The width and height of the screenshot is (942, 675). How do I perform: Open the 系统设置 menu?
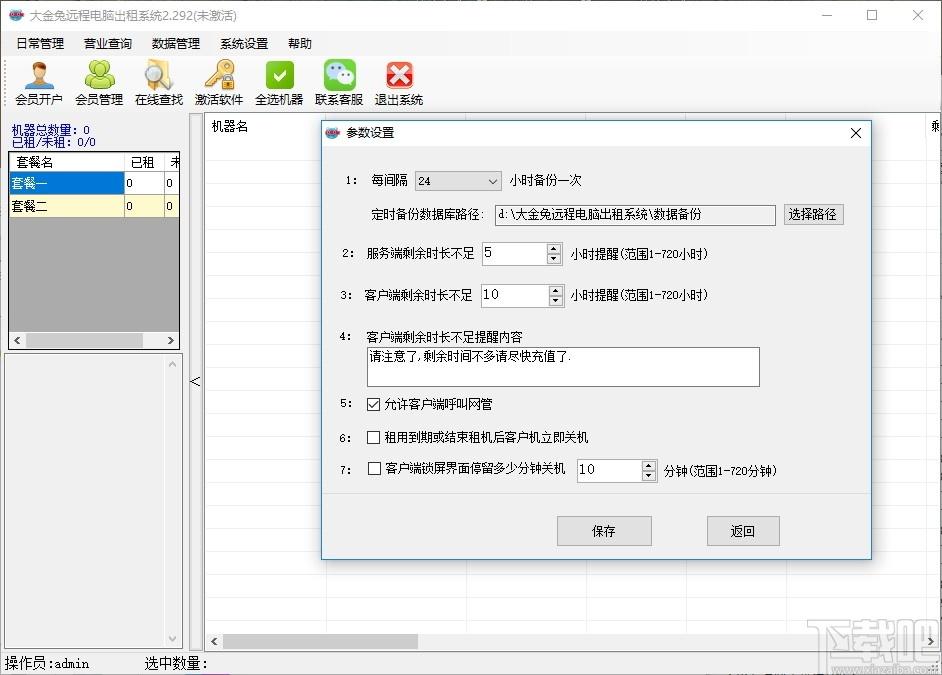click(244, 43)
